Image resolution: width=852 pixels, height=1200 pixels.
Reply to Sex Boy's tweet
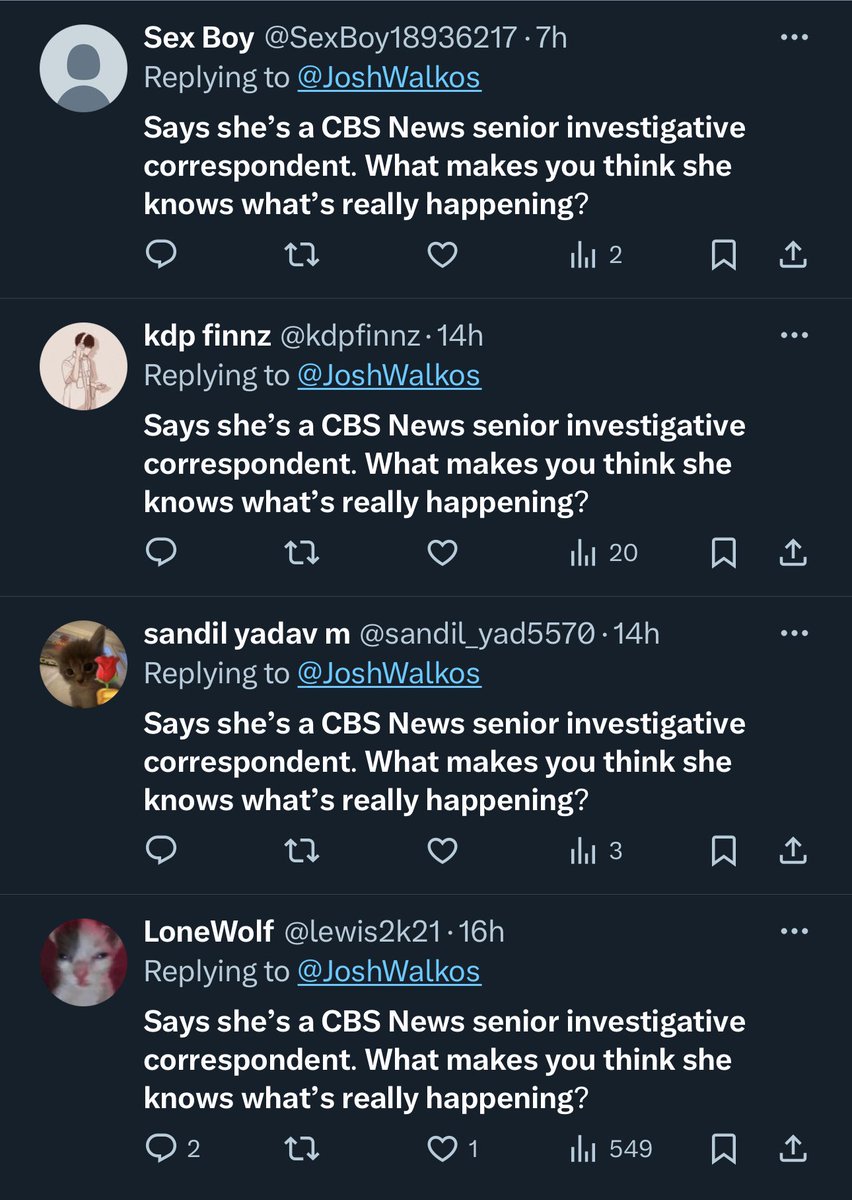161,256
